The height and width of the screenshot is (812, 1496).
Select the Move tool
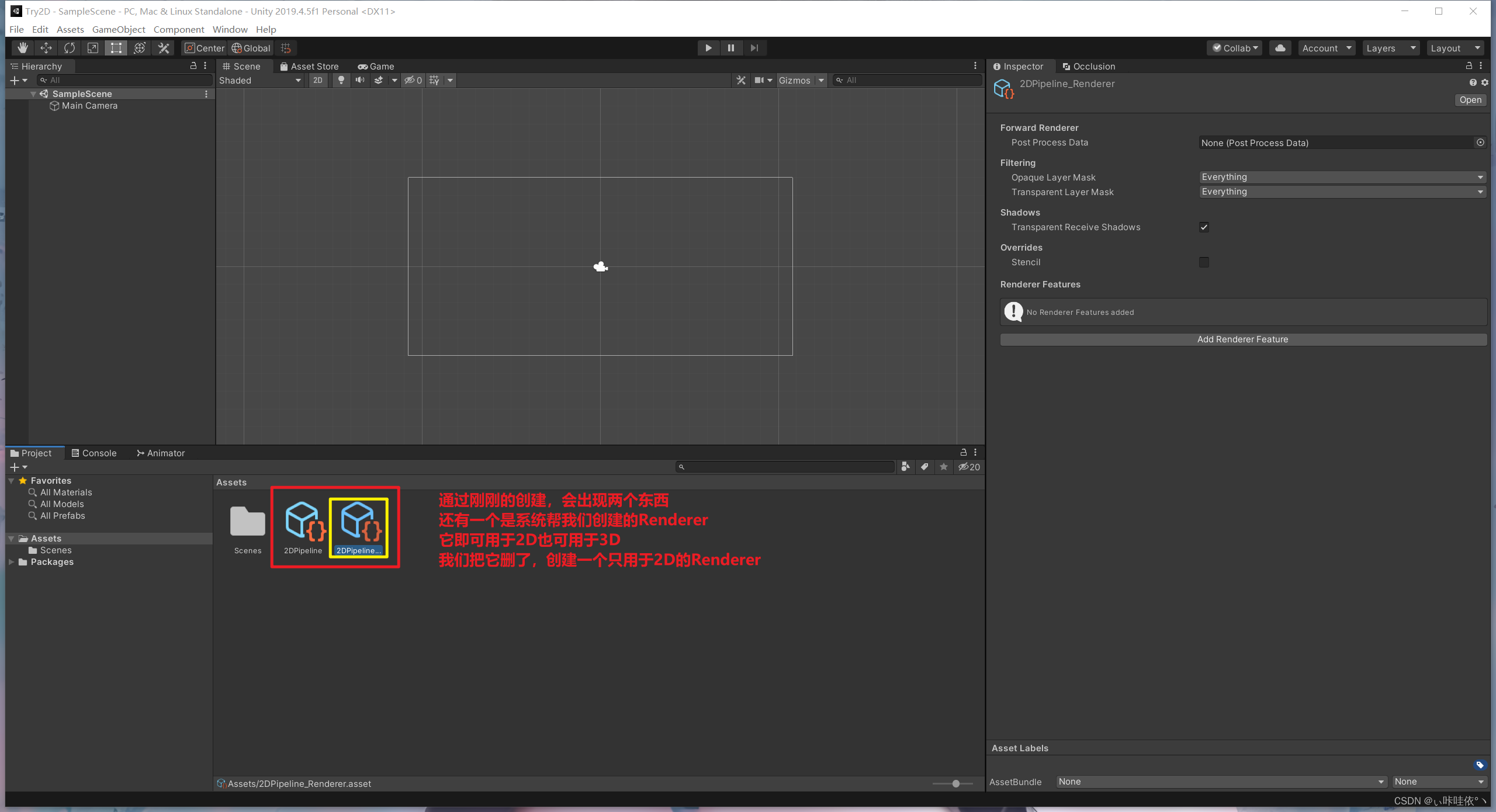(x=46, y=48)
